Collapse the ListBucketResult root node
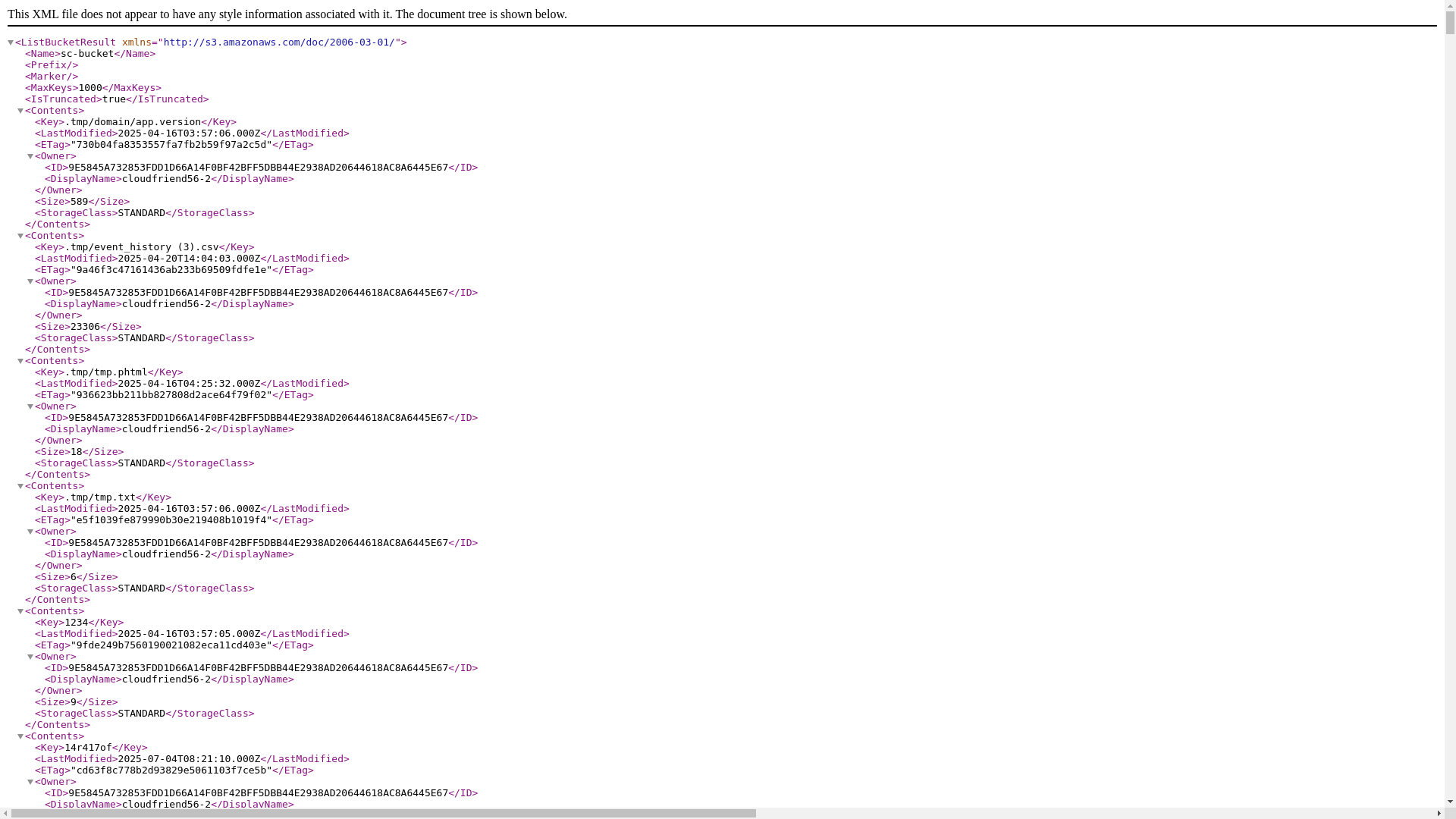 coord(11,42)
